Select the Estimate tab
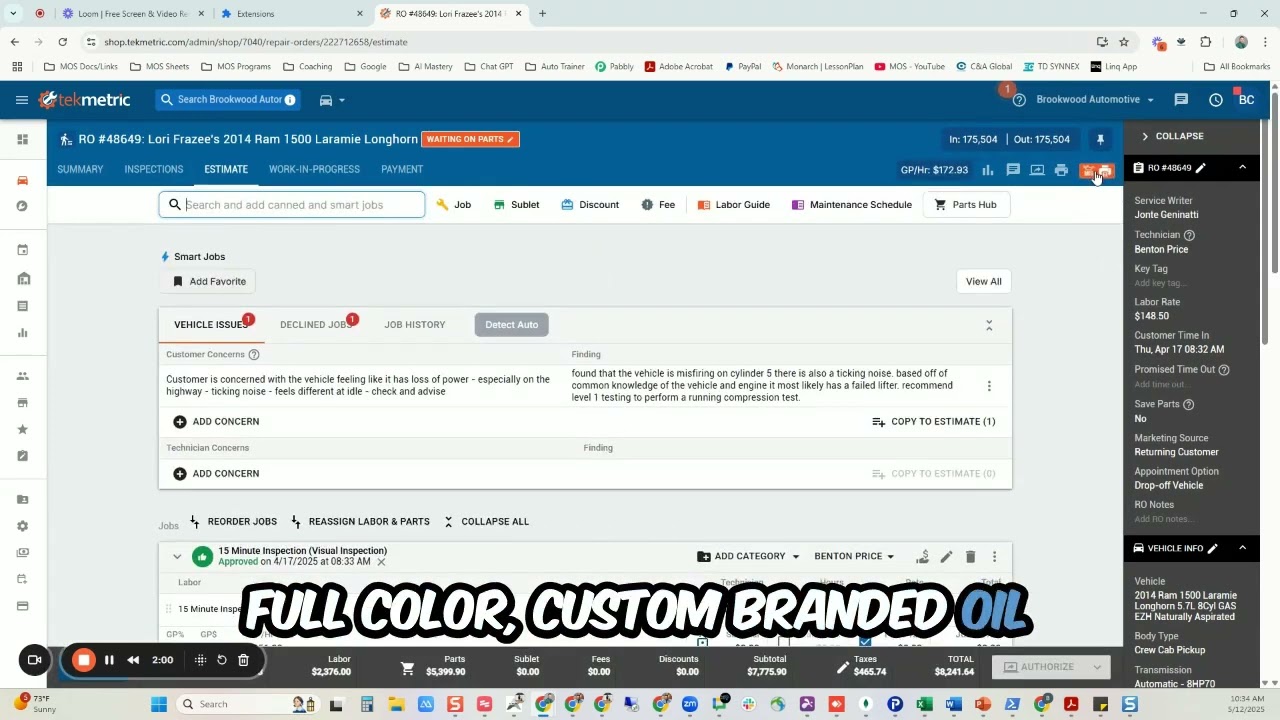Image resolution: width=1280 pixels, height=720 pixels. click(x=226, y=169)
